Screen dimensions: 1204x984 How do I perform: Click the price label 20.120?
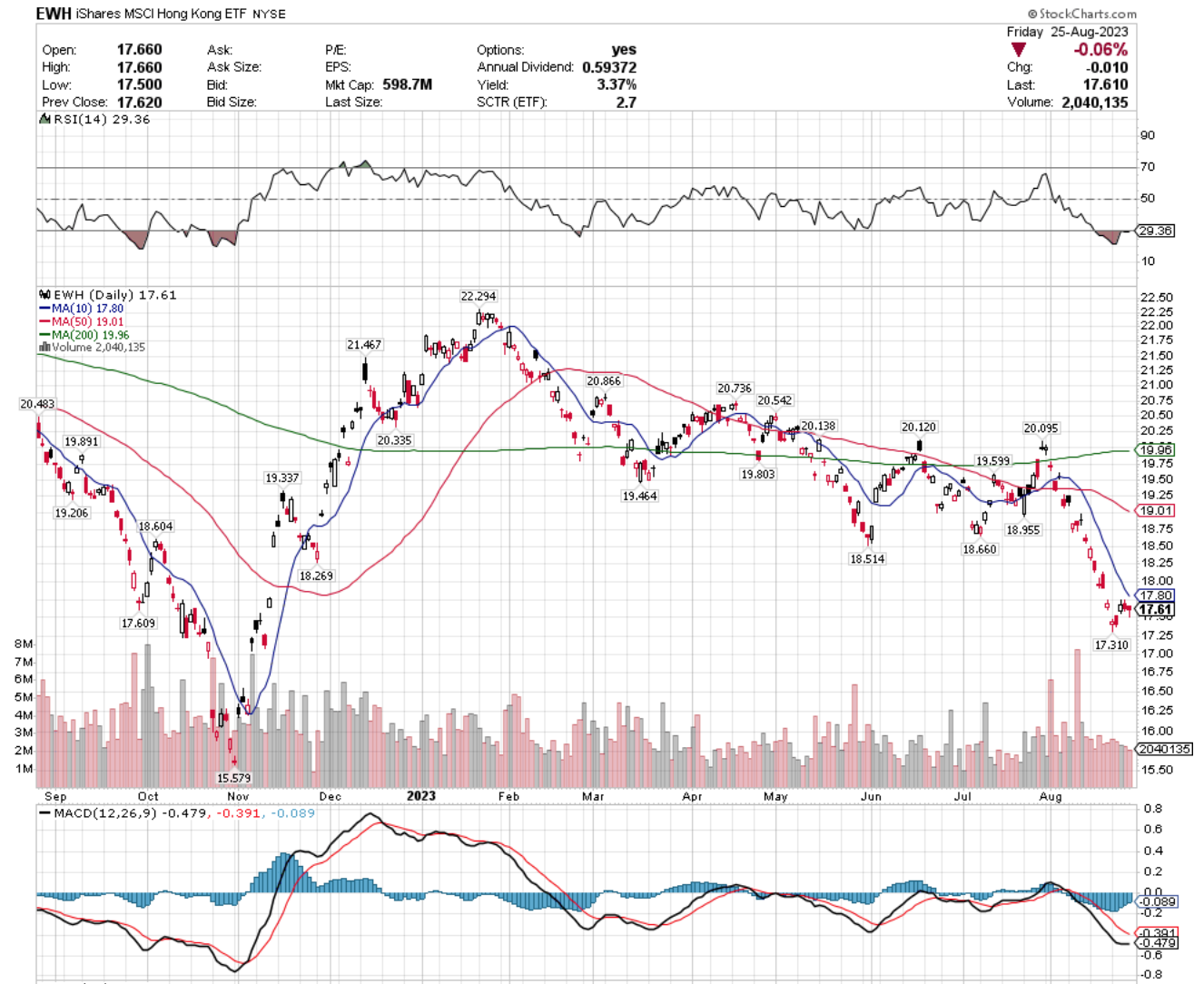coord(918,427)
